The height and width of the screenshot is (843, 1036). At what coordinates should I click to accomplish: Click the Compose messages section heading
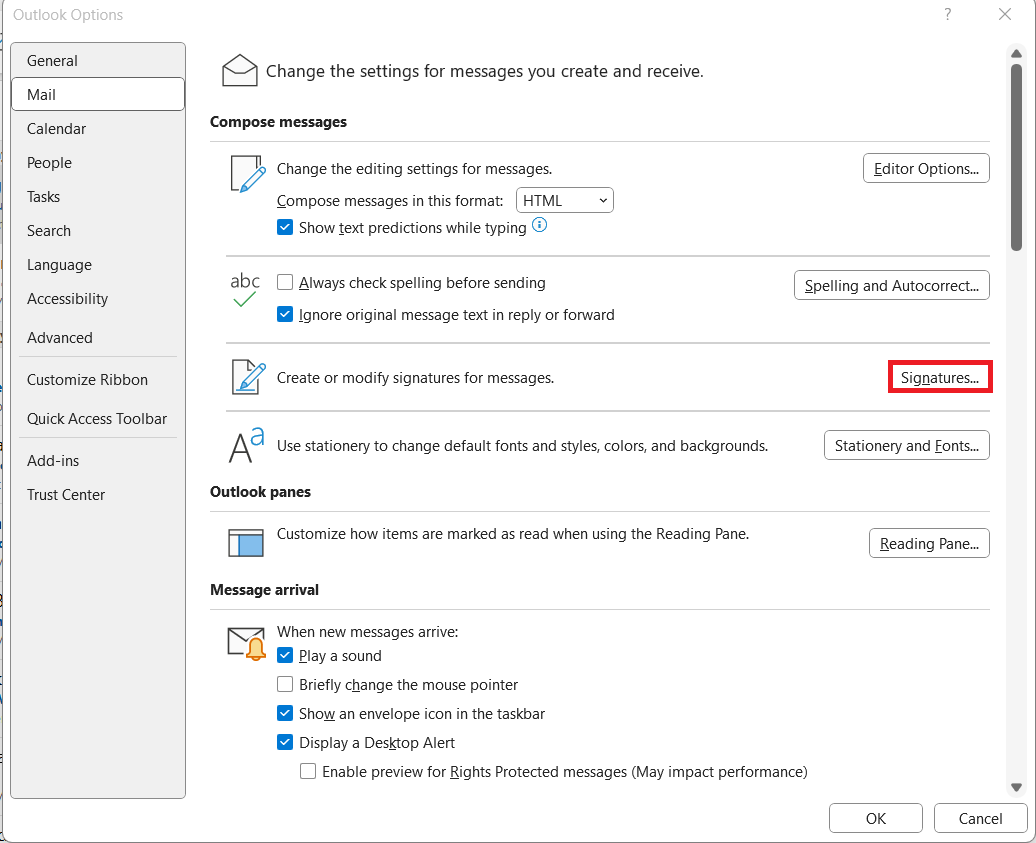click(x=278, y=122)
